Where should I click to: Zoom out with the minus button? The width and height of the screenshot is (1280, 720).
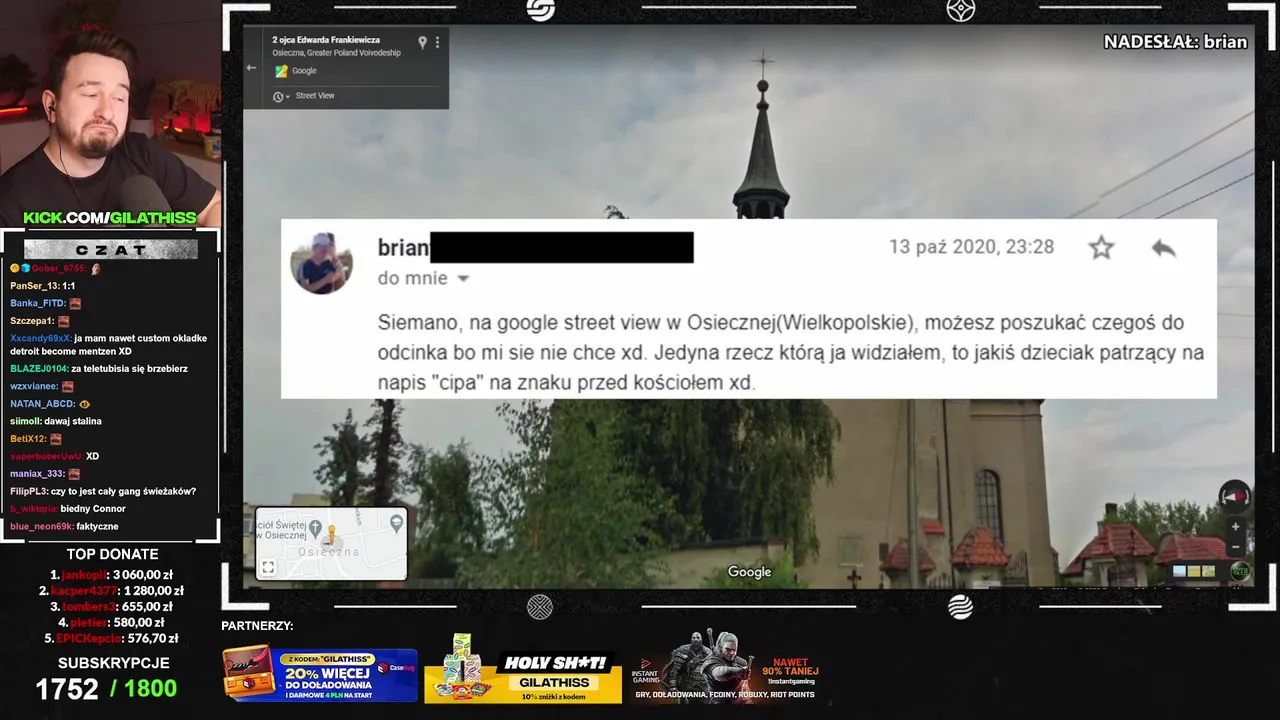(1236, 546)
